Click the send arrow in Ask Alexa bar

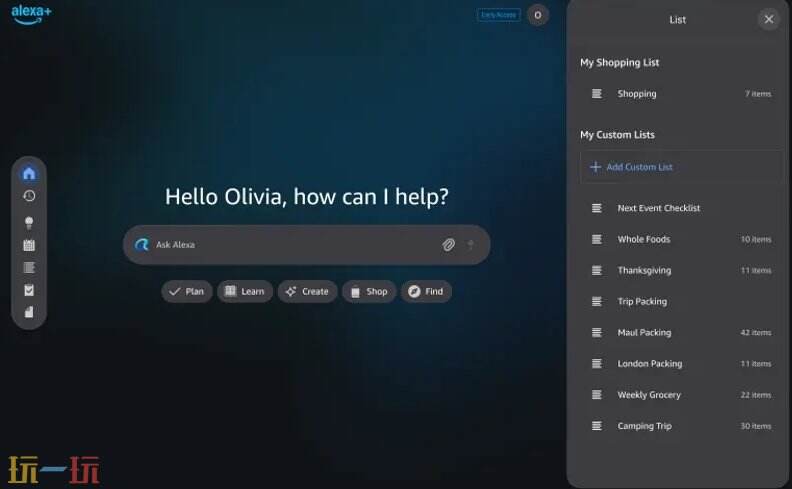(470, 245)
